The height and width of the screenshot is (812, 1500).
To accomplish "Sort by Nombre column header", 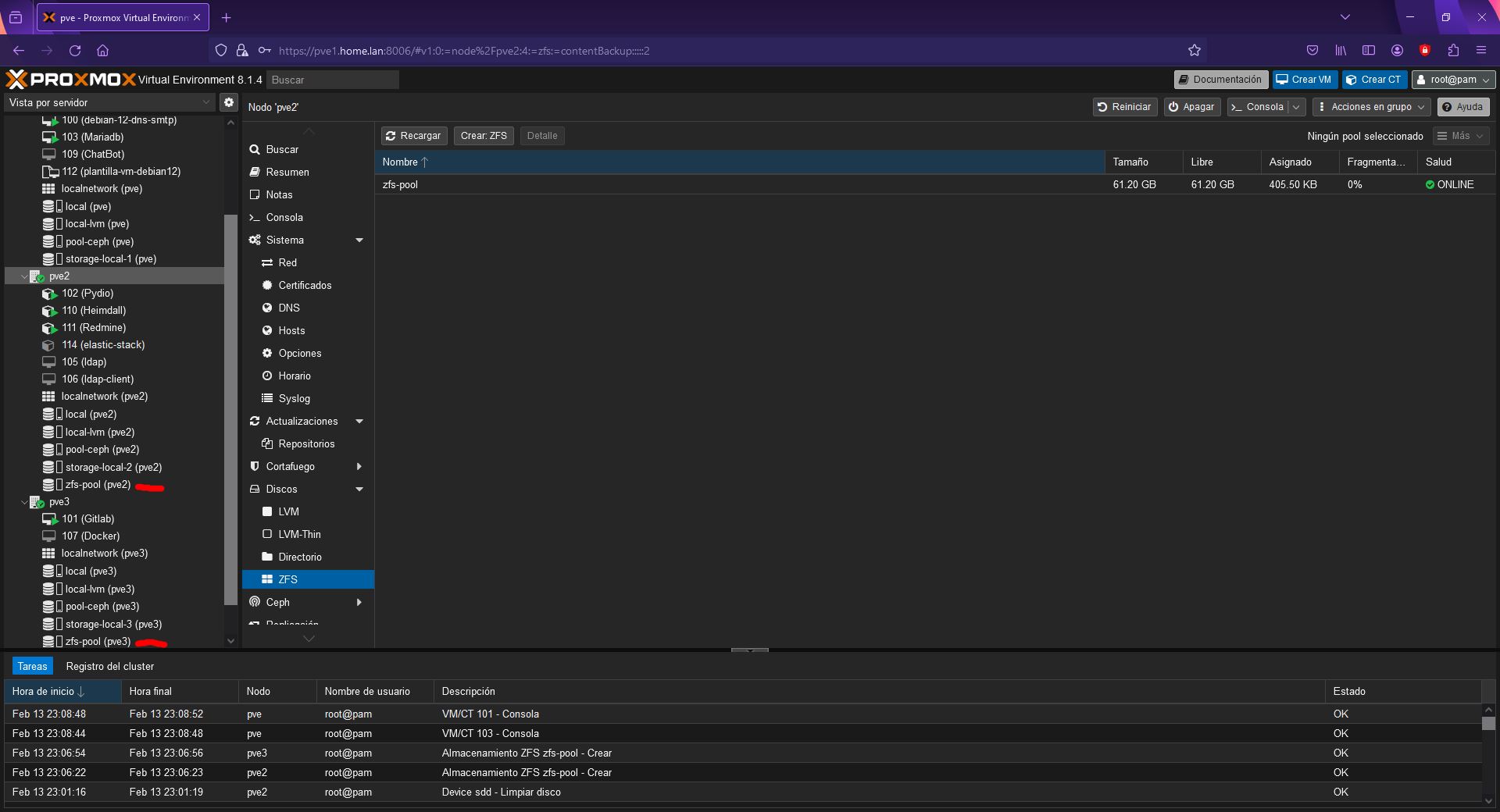I will coord(739,162).
